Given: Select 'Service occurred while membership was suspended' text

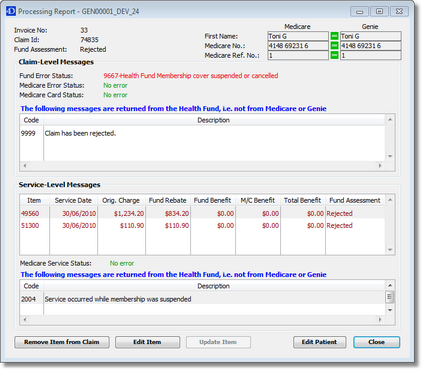Looking at the screenshot, I should (118, 299).
